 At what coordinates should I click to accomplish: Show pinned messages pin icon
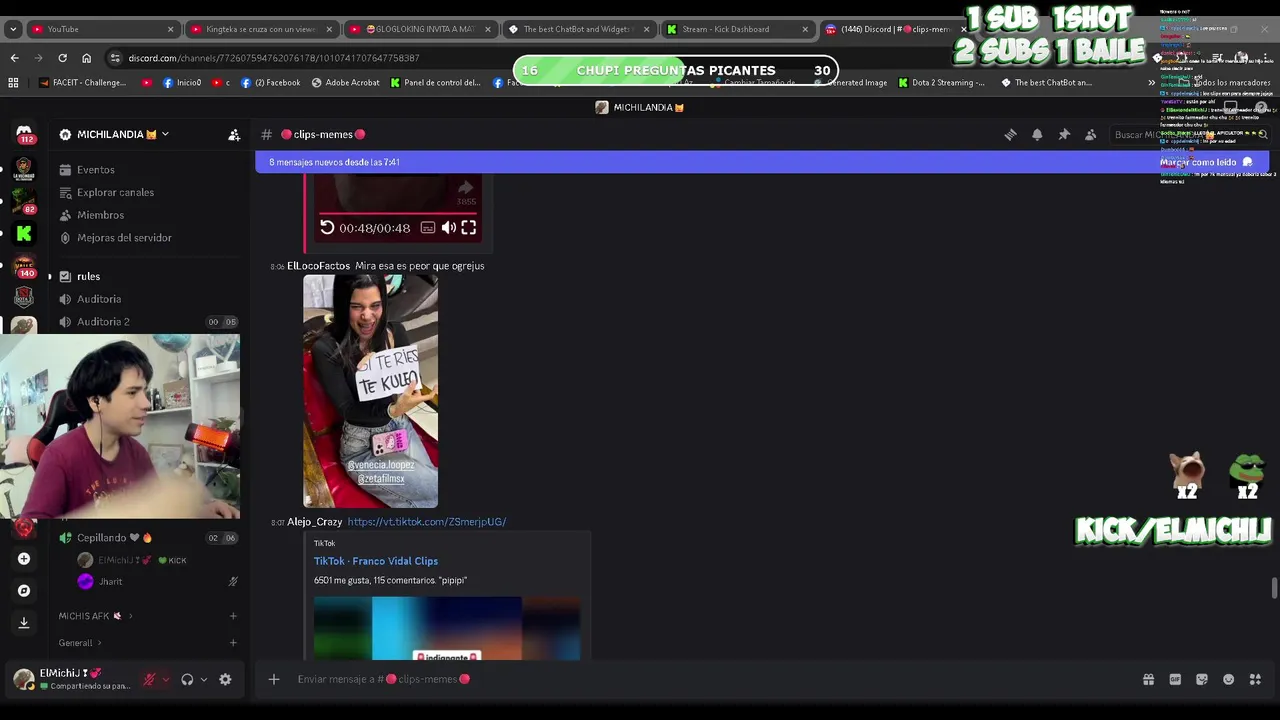[x=1064, y=135]
